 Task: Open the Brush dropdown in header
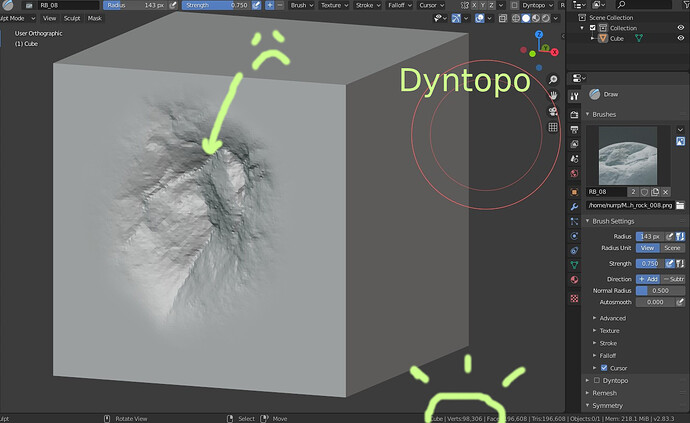point(301,5)
